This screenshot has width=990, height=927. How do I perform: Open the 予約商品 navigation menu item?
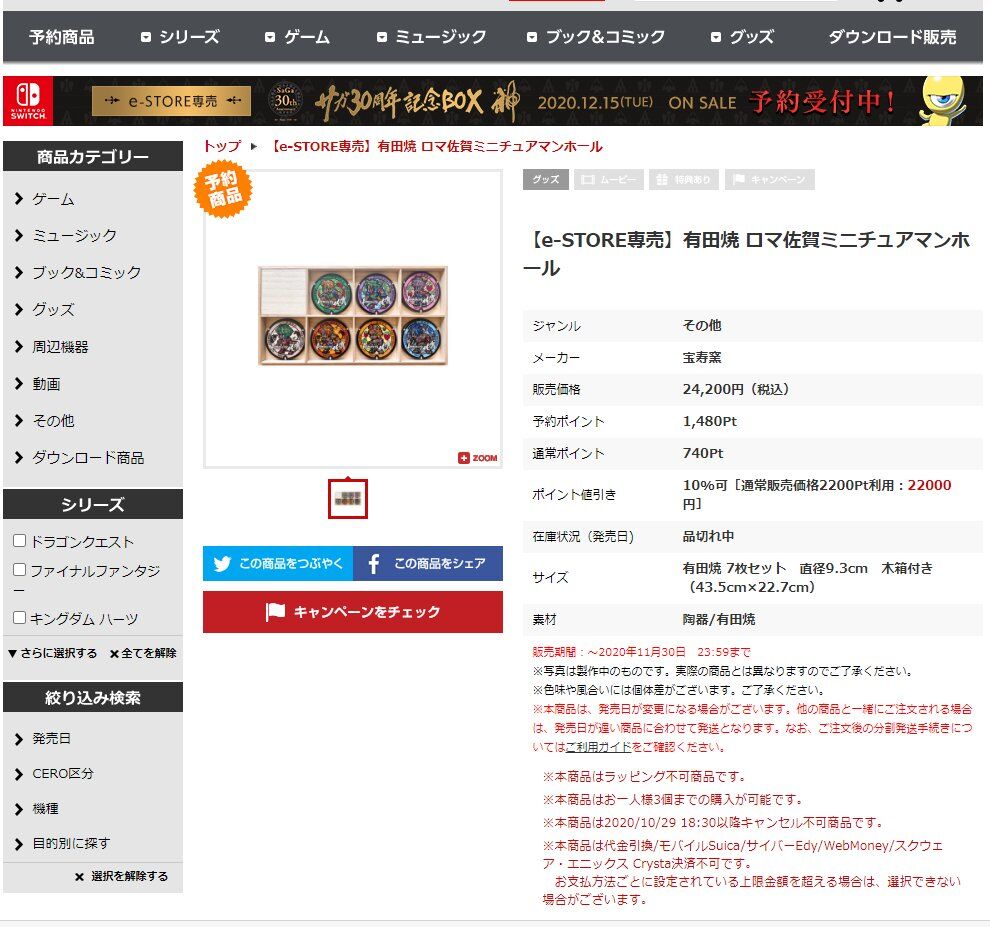pyautogui.click(x=61, y=37)
